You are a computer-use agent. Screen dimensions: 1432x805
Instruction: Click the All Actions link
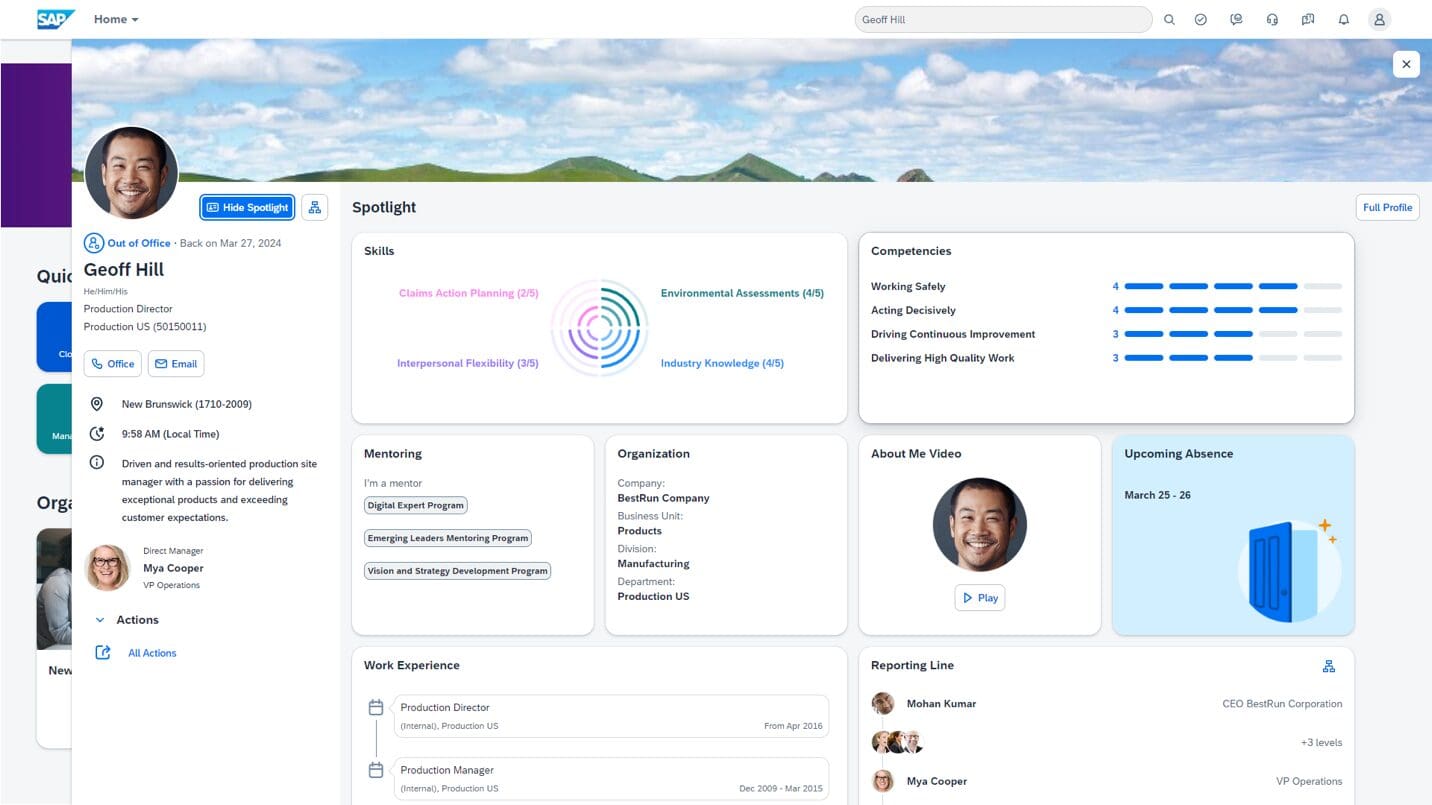click(152, 652)
